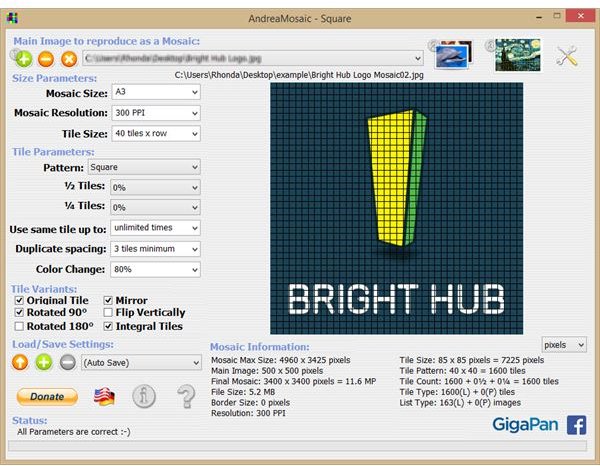
Task: Open the pixels unit dropdown
Action: (564, 345)
